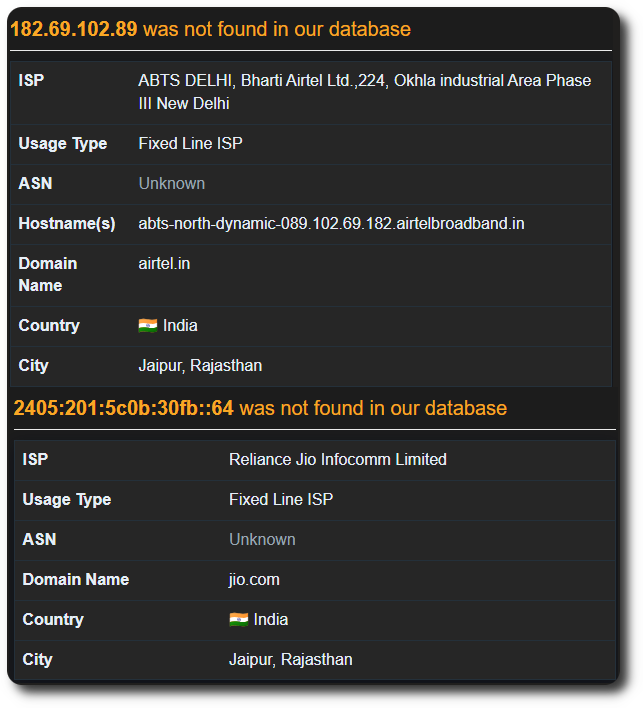Click the Hostname(s) row label
Image resolution: width=643 pixels, height=708 pixels.
(67, 224)
